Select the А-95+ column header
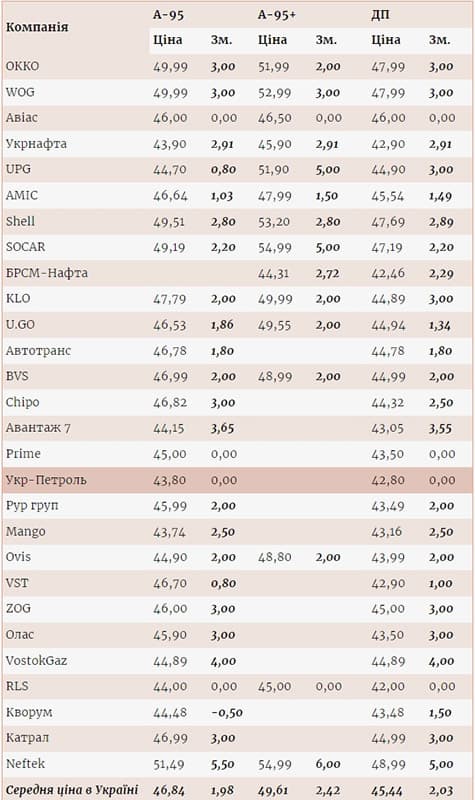The height and width of the screenshot is (800, 475). (x=277, y=15)
